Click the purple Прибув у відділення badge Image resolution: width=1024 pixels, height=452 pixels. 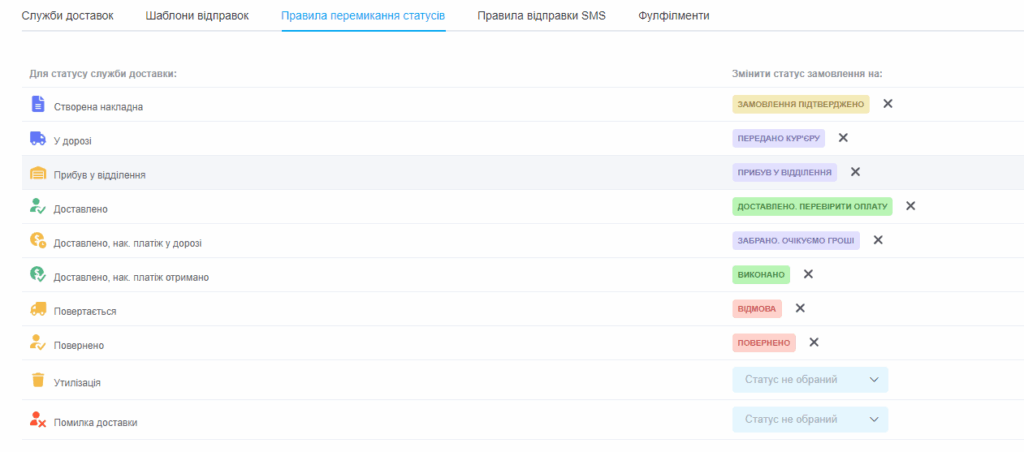coord(784,172)
